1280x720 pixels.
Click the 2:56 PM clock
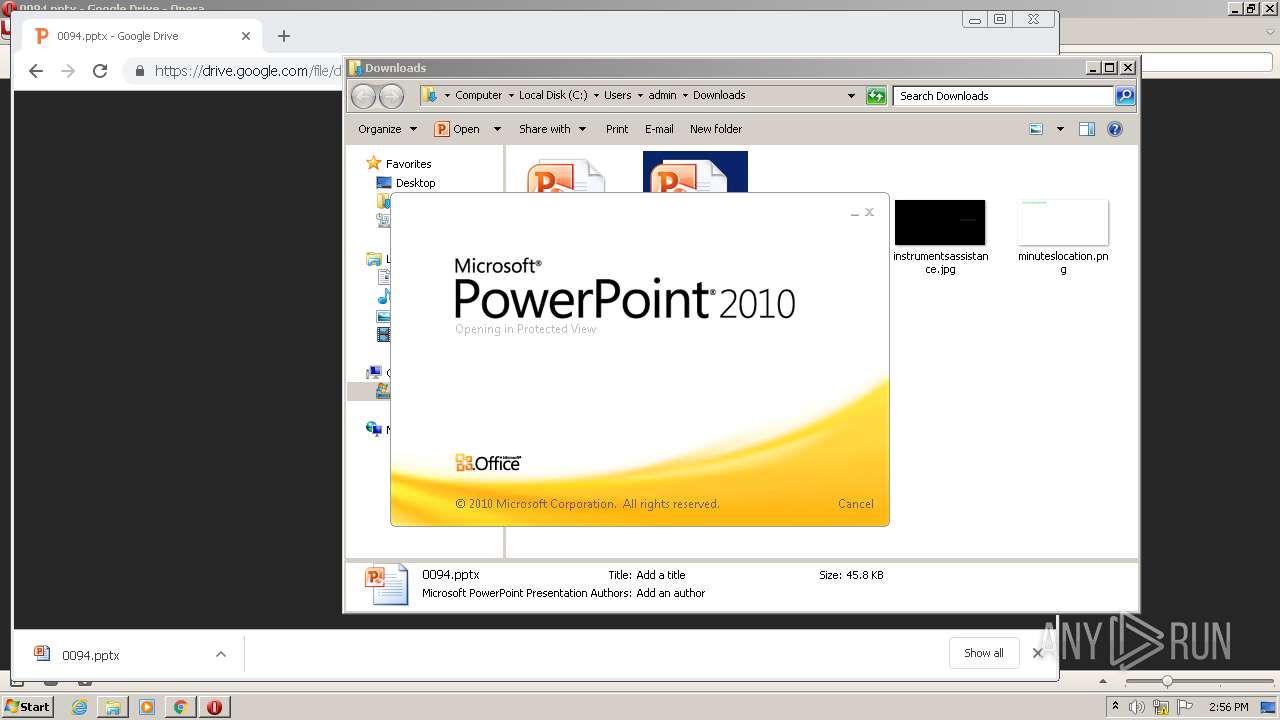click(x=1229, y=707)
